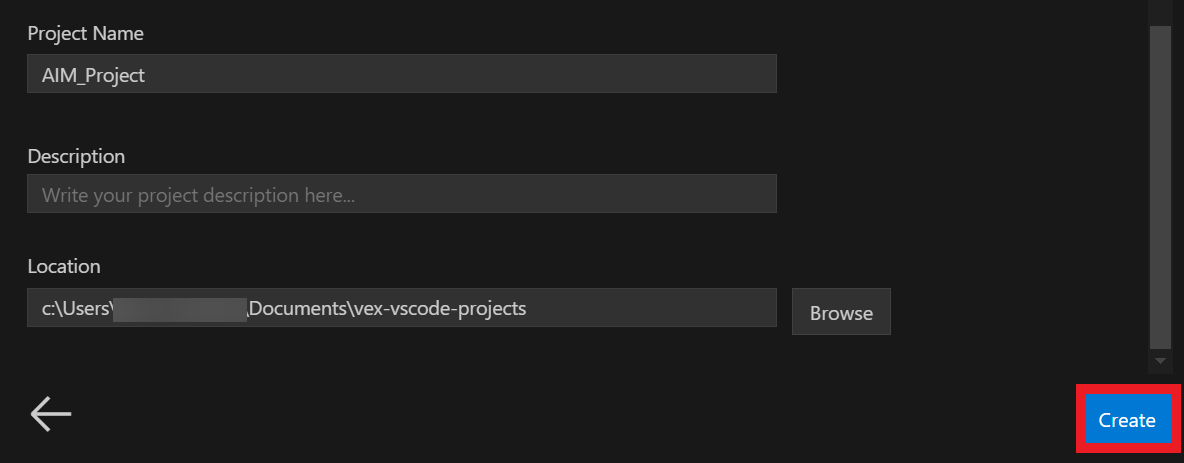Click the "Description" label
Screen dimensions: 1184x463
[x=76, y=156]
